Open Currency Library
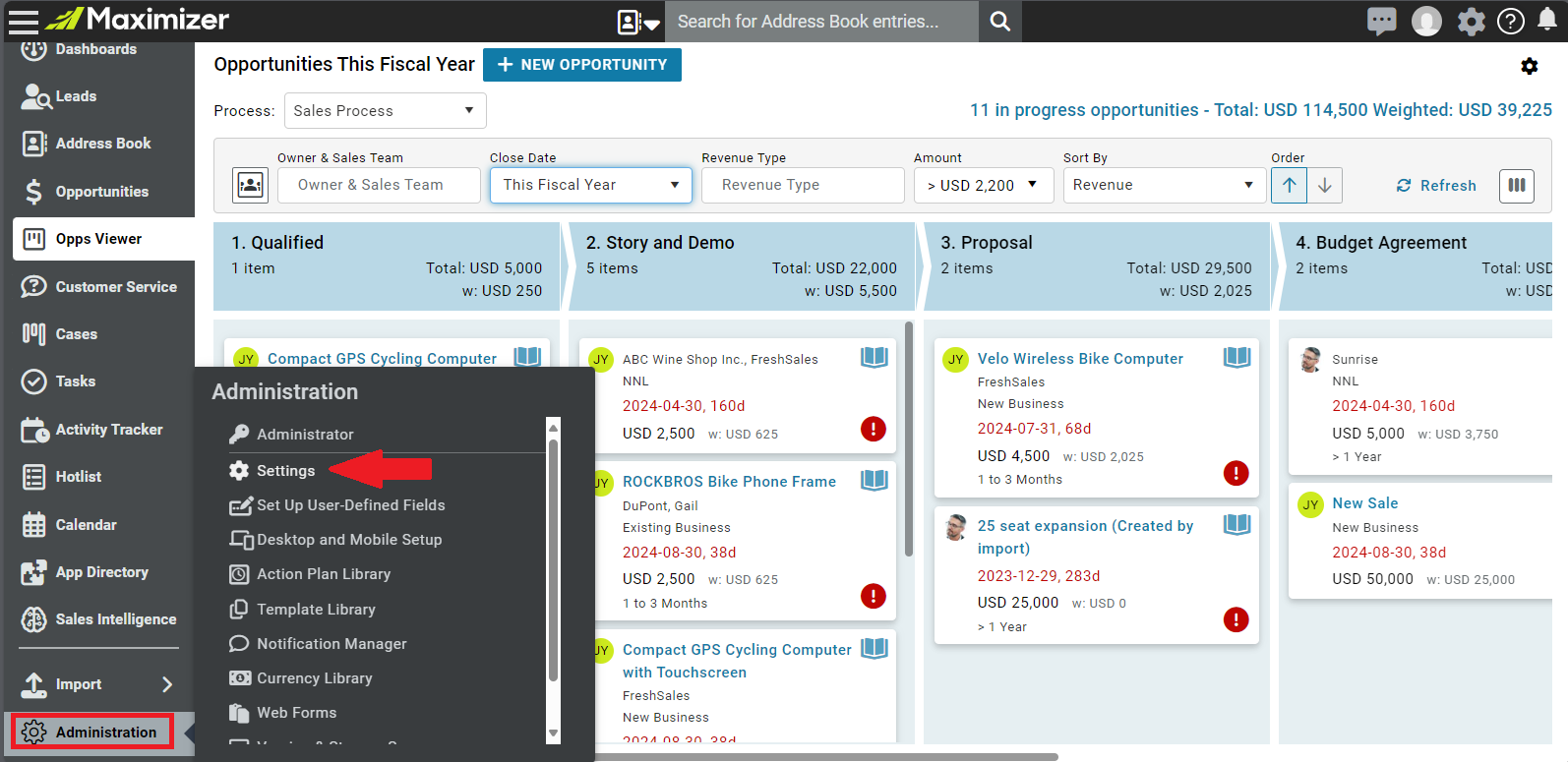 [315, 678]
